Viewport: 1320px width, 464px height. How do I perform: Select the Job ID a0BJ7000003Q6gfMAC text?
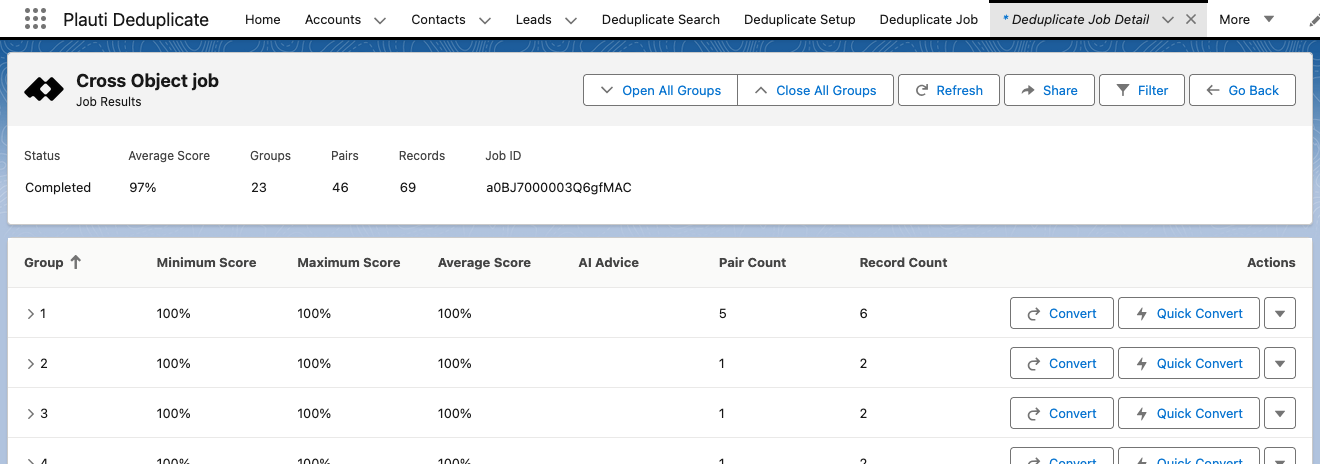click(x=558, y=187)
